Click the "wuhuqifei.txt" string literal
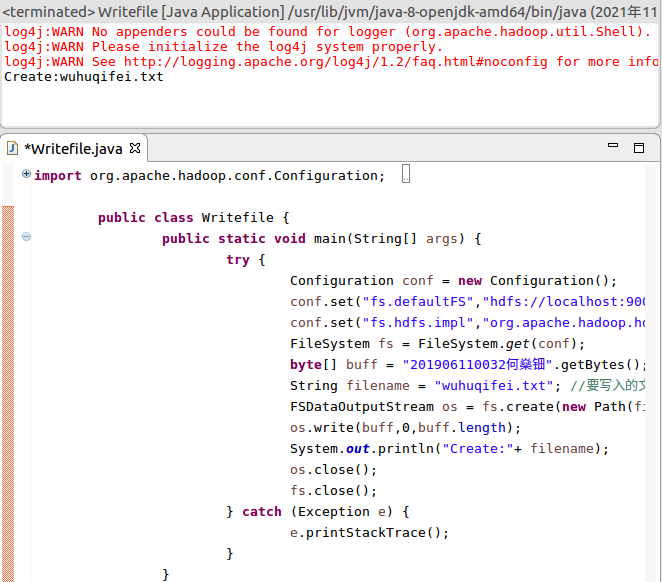This screenshot has height=582, width=662. click(x=494, y=386)
